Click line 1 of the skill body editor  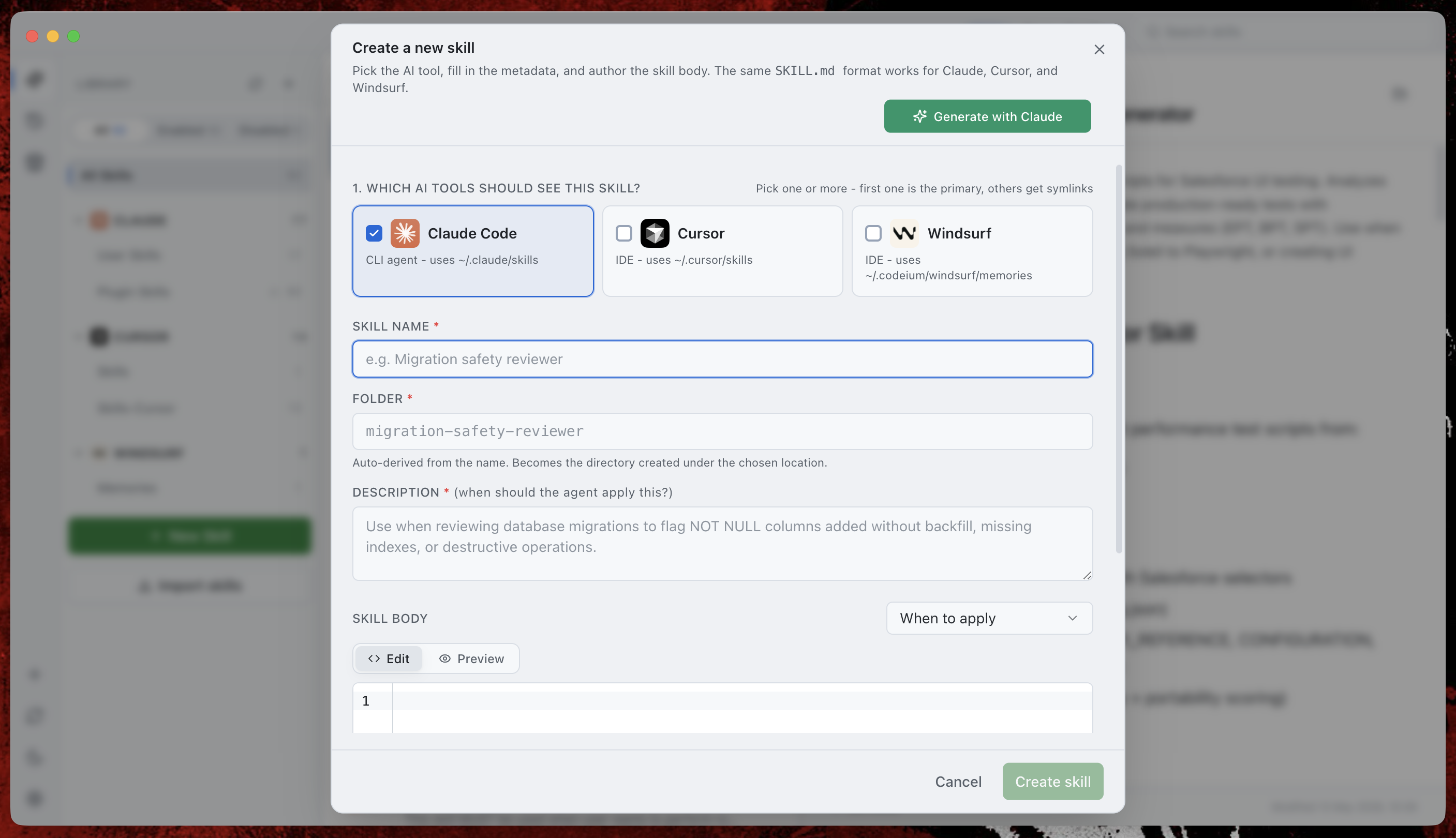point(741,700)
